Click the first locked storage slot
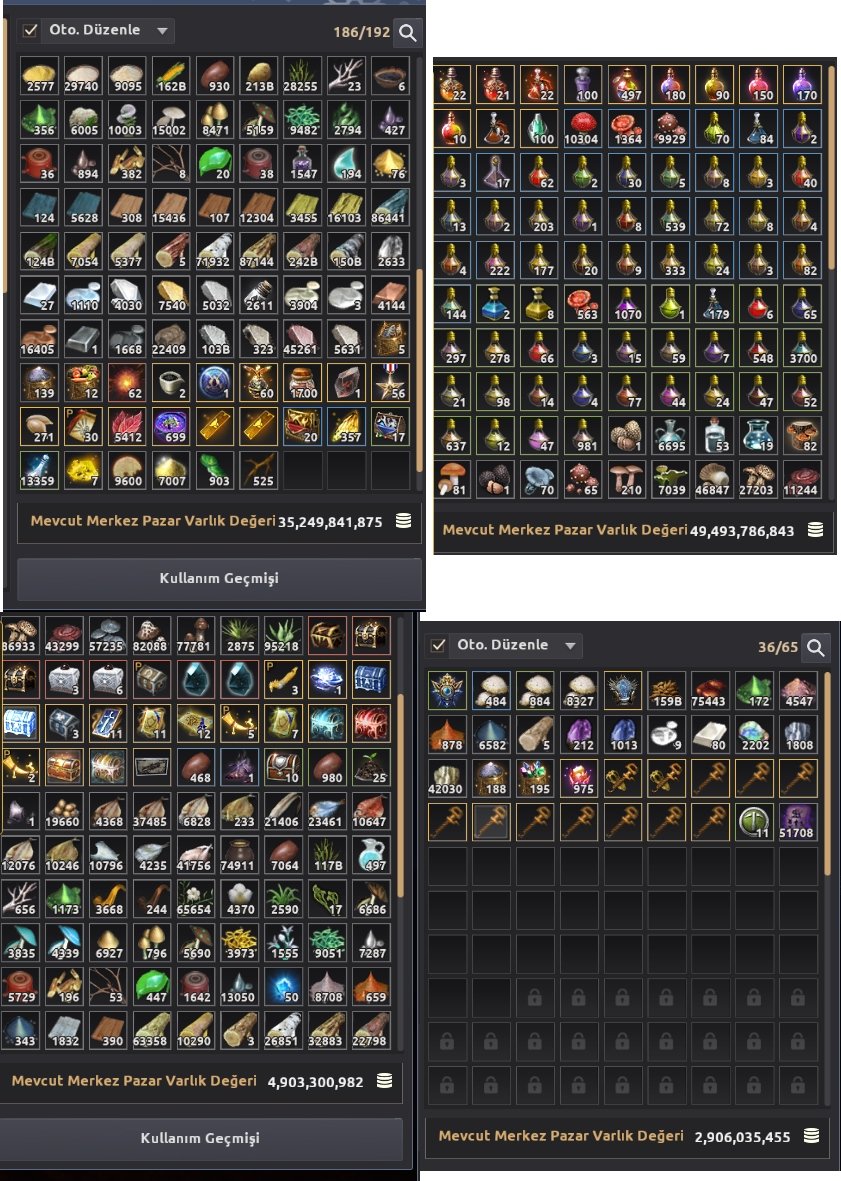 point(535,998)
